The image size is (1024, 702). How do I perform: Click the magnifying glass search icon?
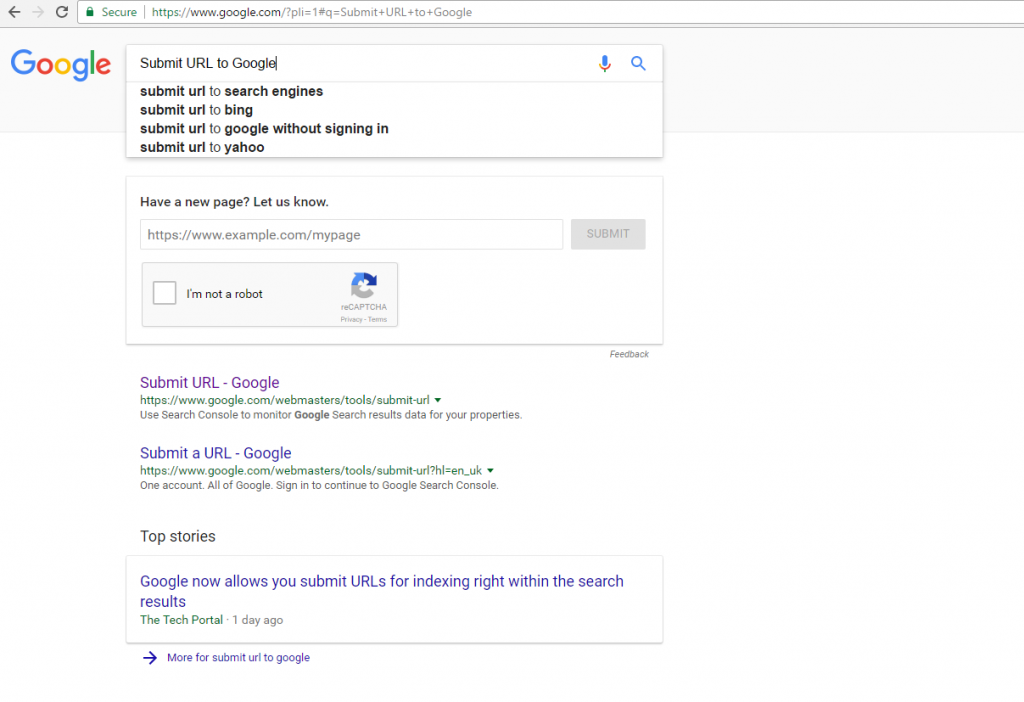click(x=638, y=63)
